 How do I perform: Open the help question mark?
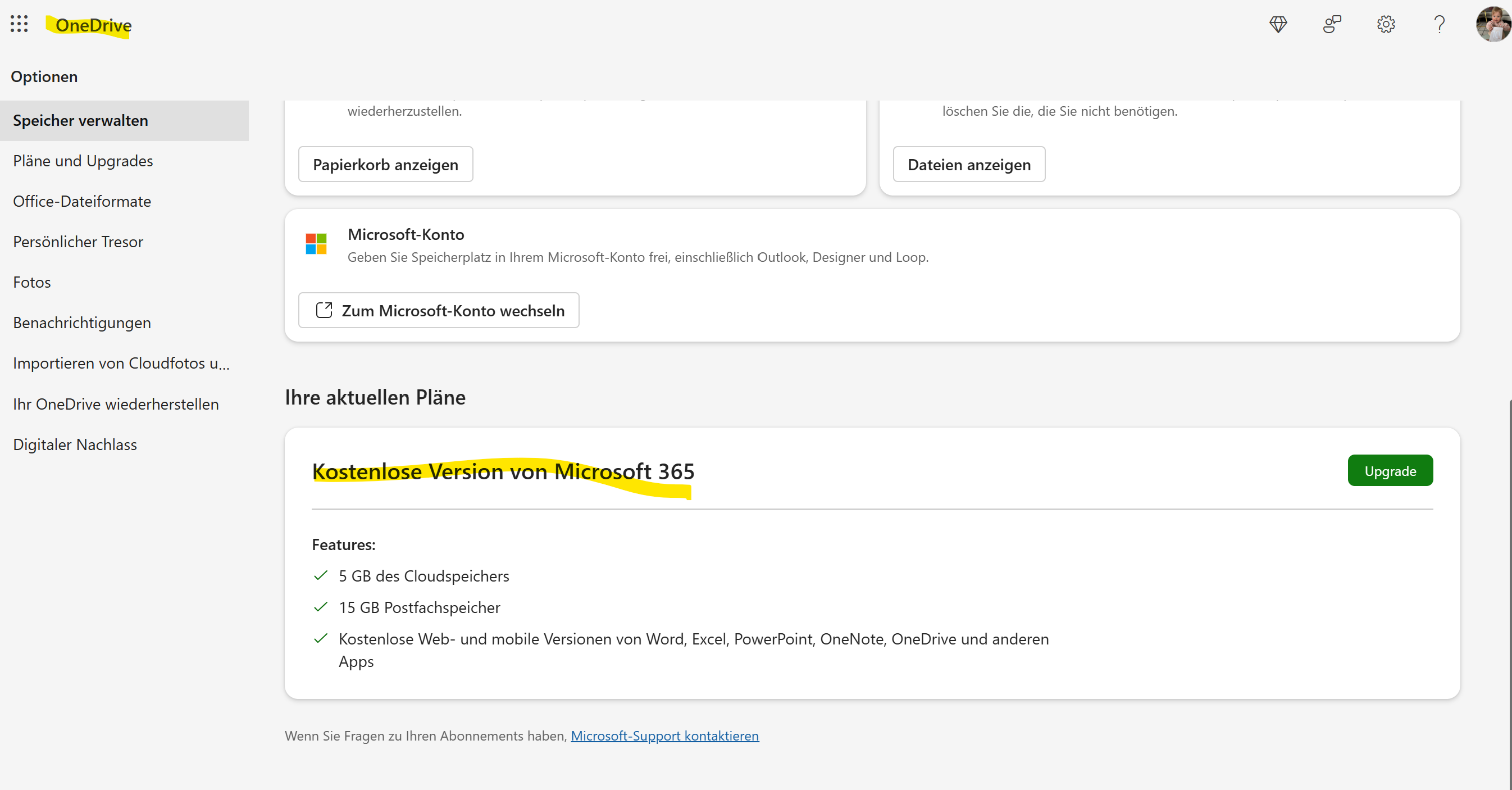click(1439, 24)
